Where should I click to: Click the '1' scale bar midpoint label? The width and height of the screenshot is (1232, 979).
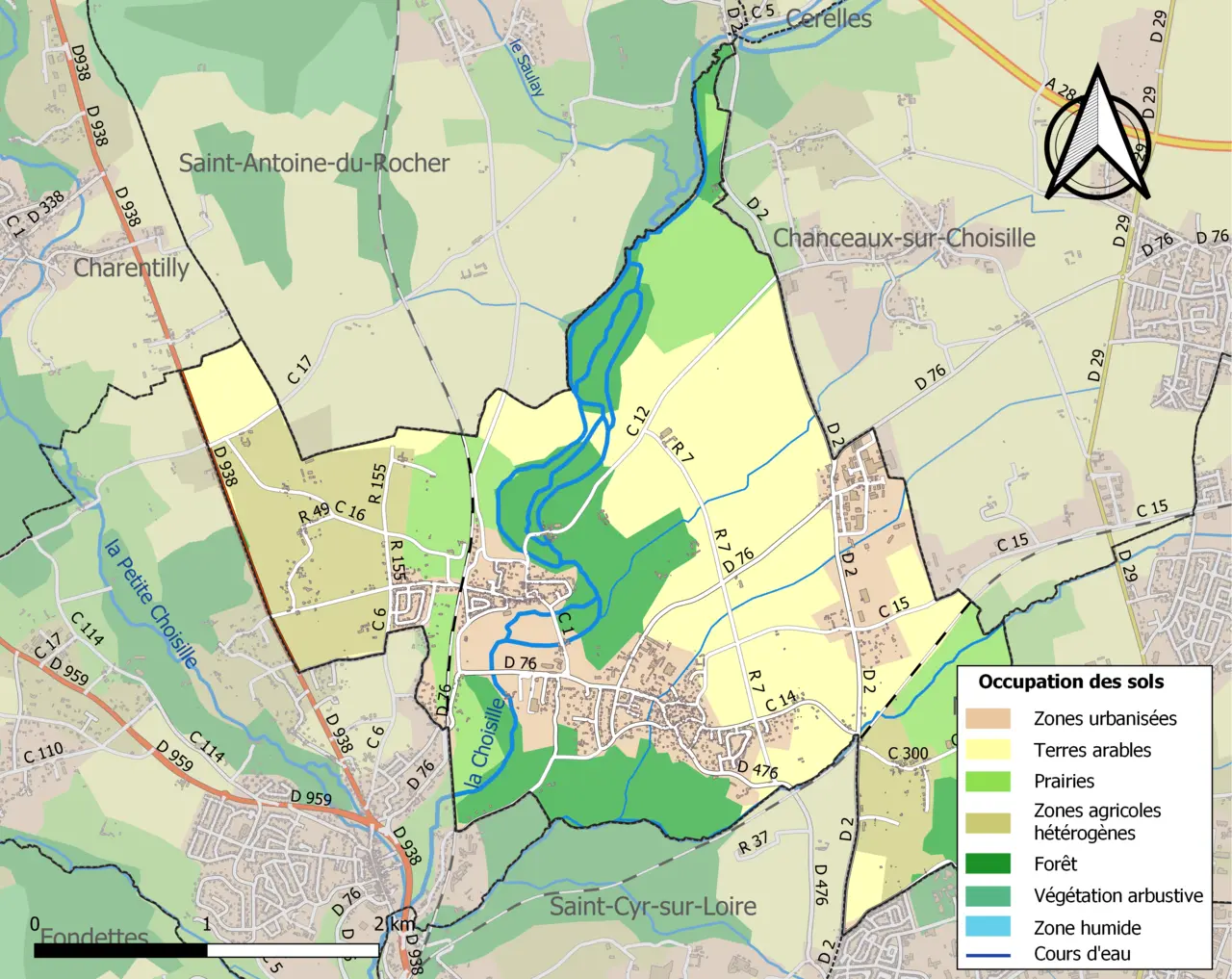(x=207, y=924)
